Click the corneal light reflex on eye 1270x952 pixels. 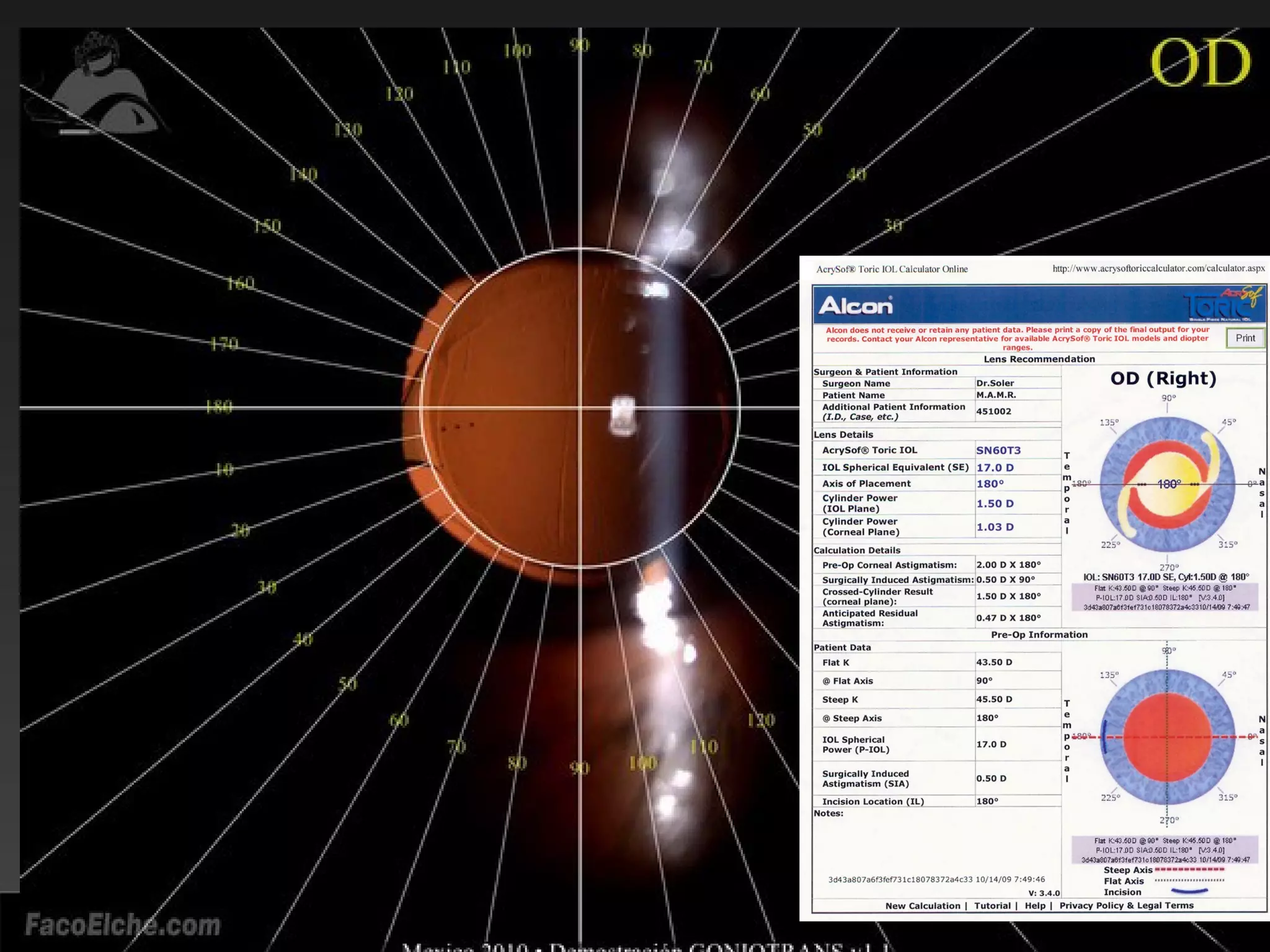(x=623, y=416)
